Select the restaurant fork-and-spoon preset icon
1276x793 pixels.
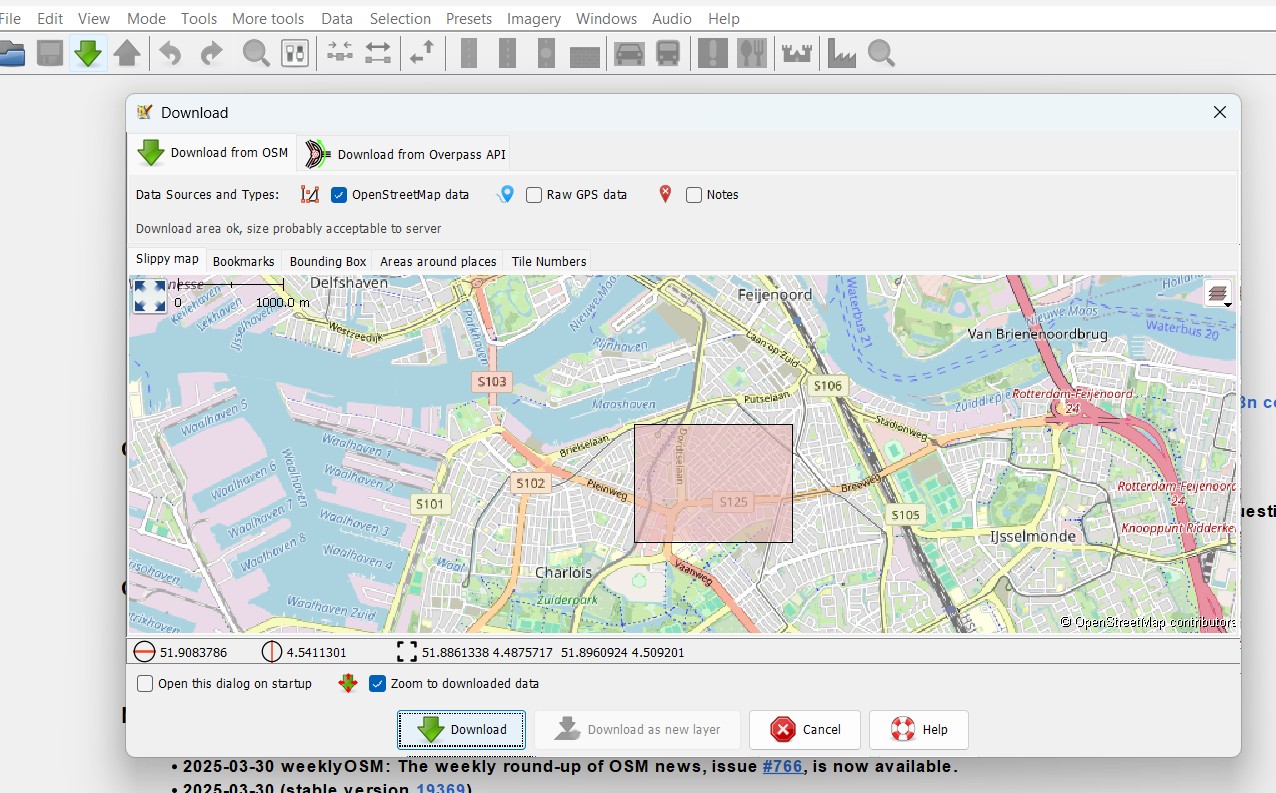click(x=751, y=53)
